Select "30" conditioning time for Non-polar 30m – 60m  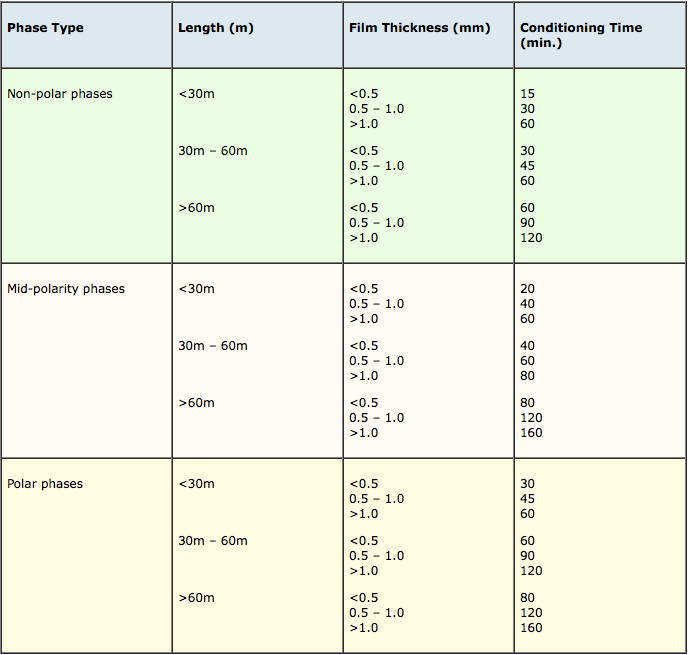click(x=527, y=151)
